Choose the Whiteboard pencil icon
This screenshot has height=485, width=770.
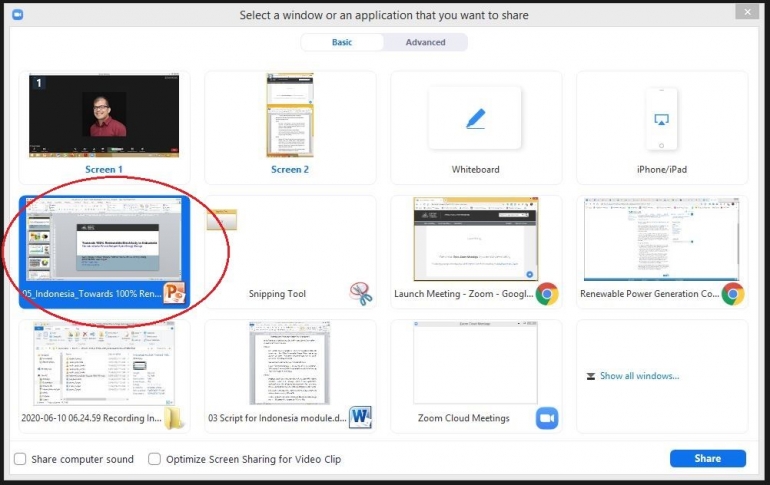click(475, 118)
